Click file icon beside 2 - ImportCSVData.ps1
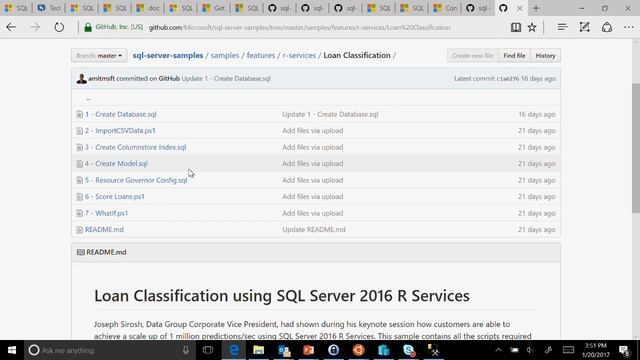 tap(80, 131)
